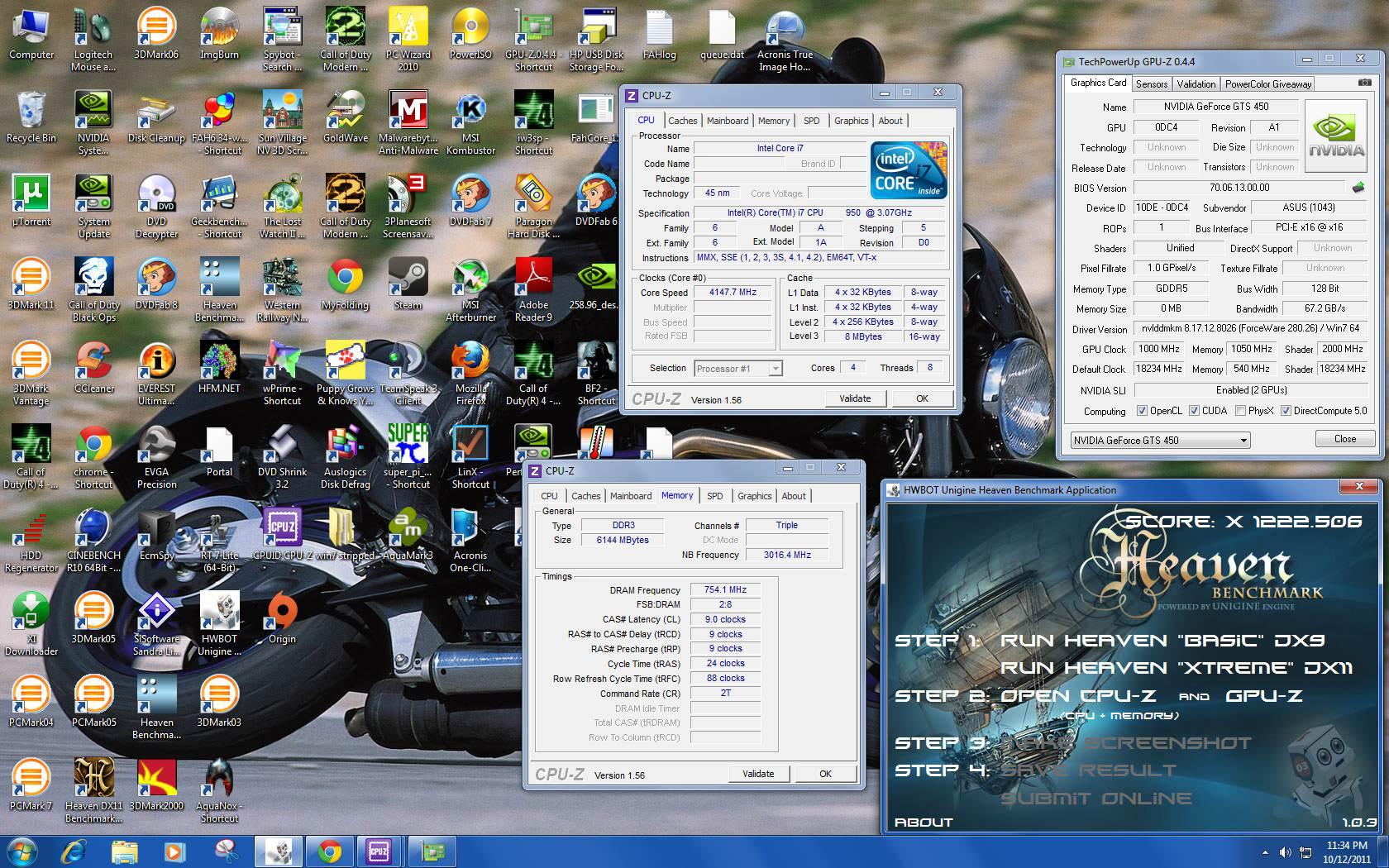Image resolution: width=1389 pixels, height=868 pixels.
Task: Open the Origin desktop shortcut
Action: [282, 618]
